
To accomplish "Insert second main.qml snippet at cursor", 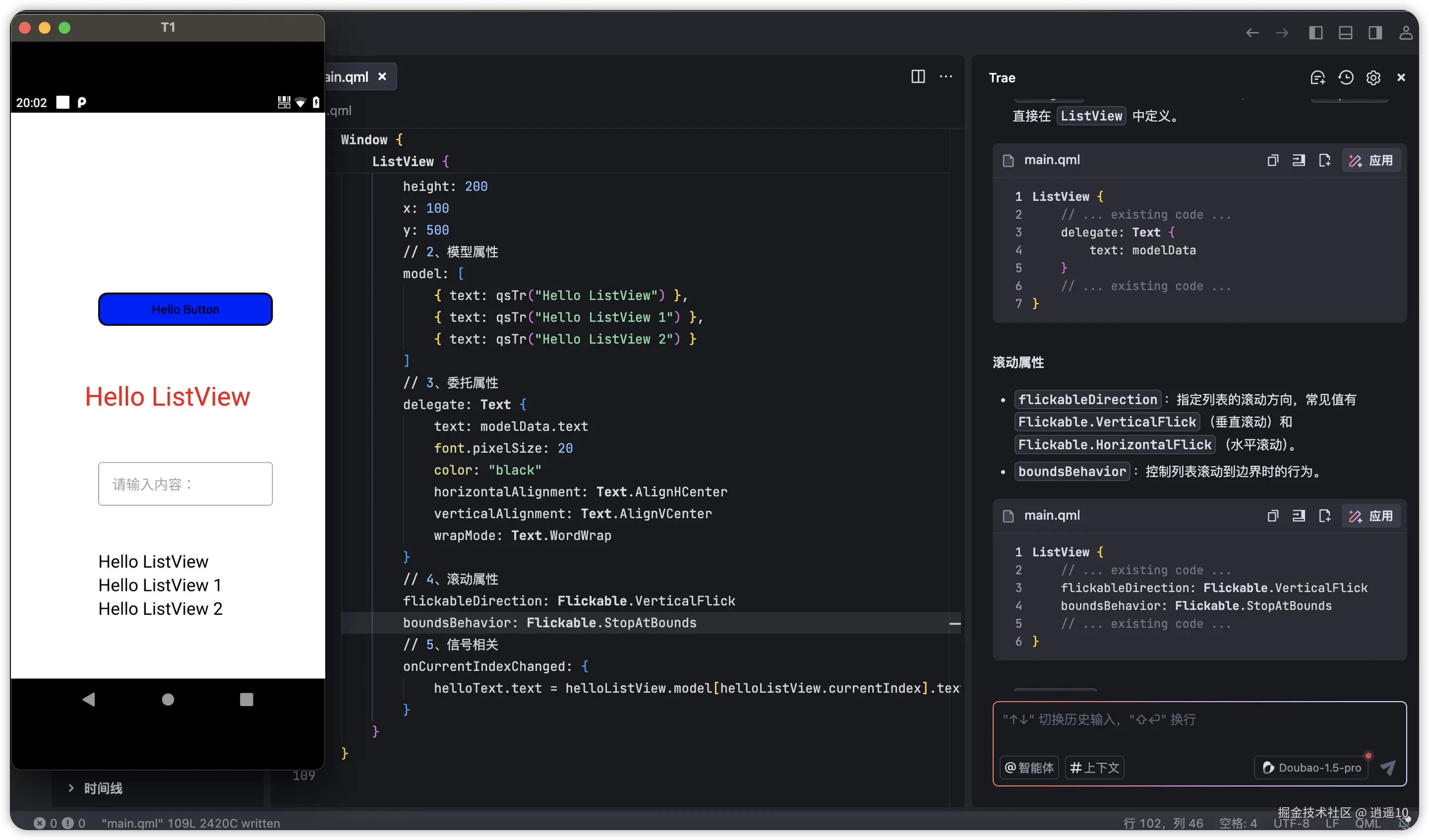I will point(1298,516).
